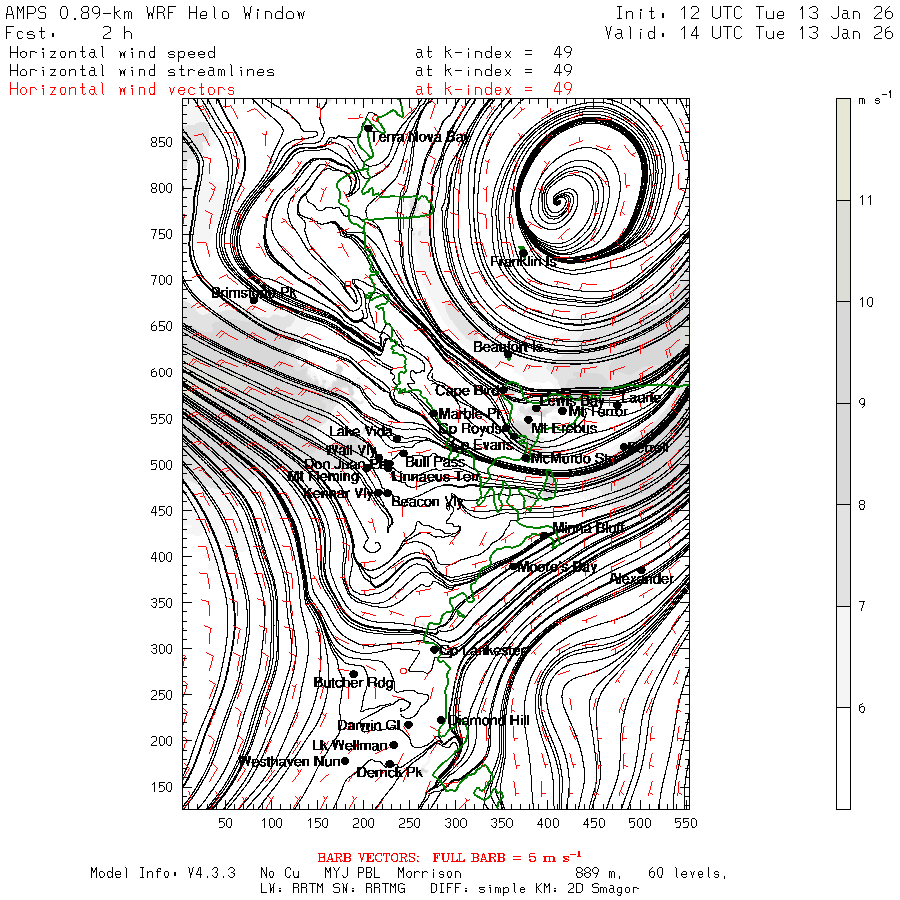
Task: Click the red 'Horizontal wind vectors' legend text
Action: pyautogui.click(x=122, y=90)
